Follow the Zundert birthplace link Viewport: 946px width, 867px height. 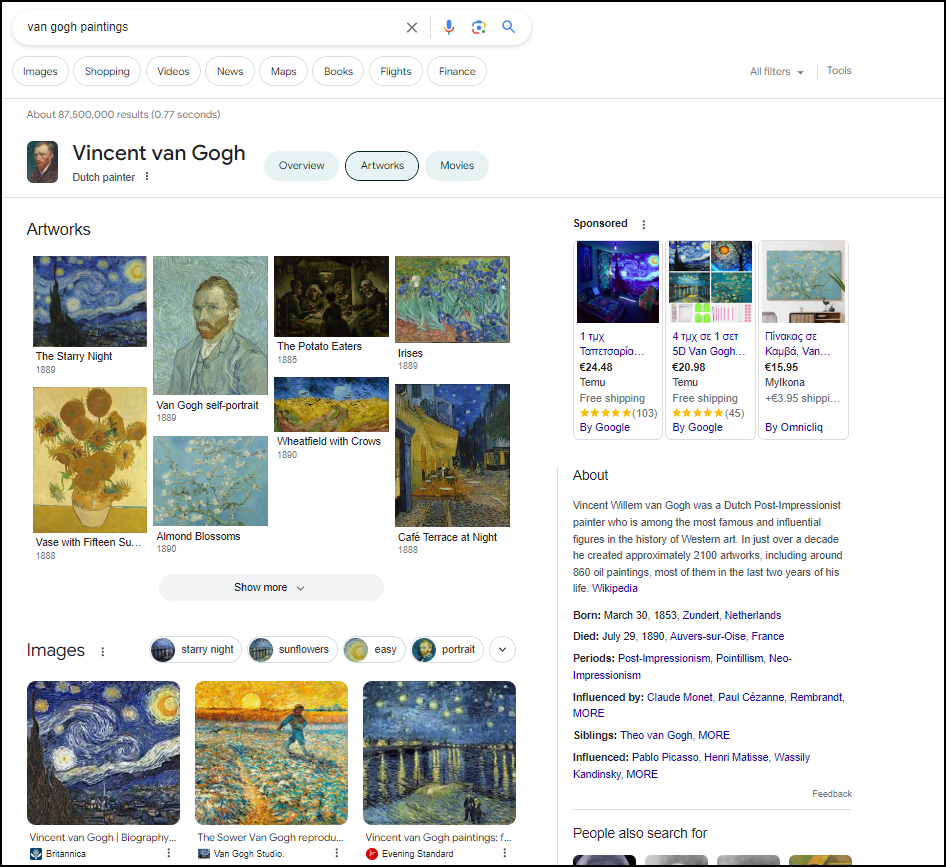coord(700,615)
